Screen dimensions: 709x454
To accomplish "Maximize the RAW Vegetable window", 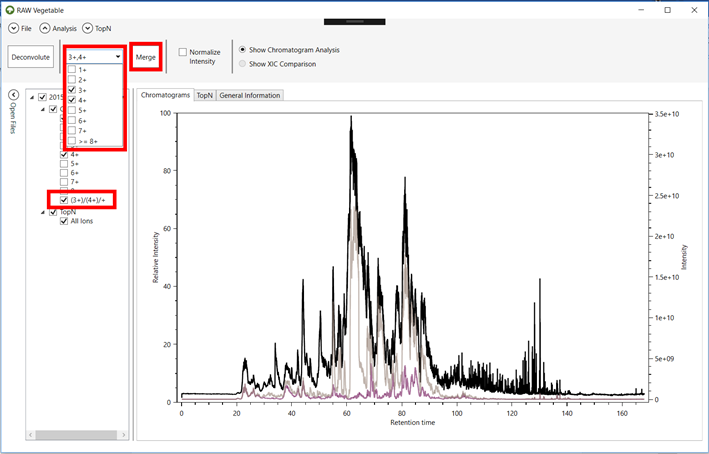I will click(x=667, y=10).
